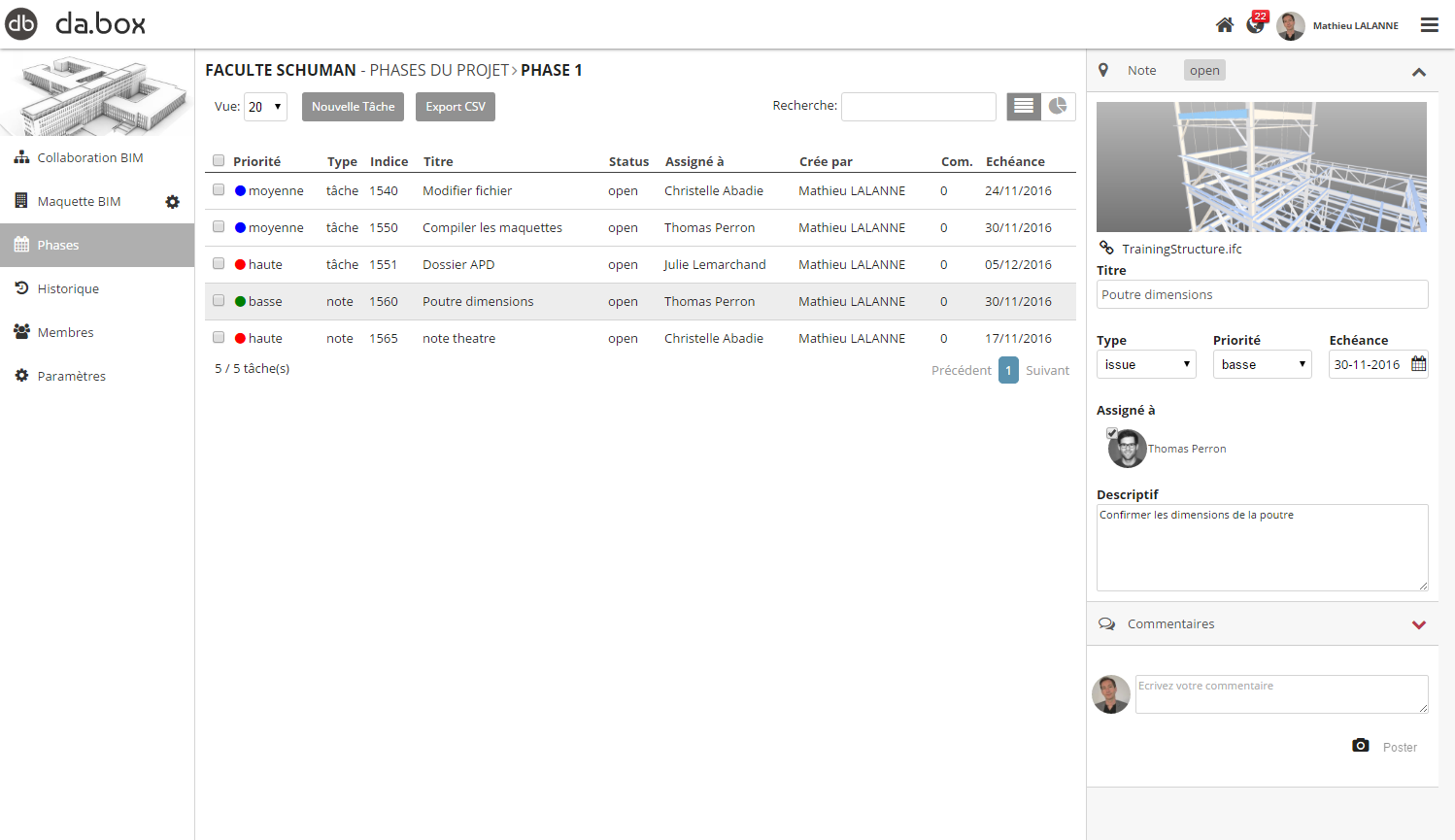Click the Phases calendar icon

point(21,245)
